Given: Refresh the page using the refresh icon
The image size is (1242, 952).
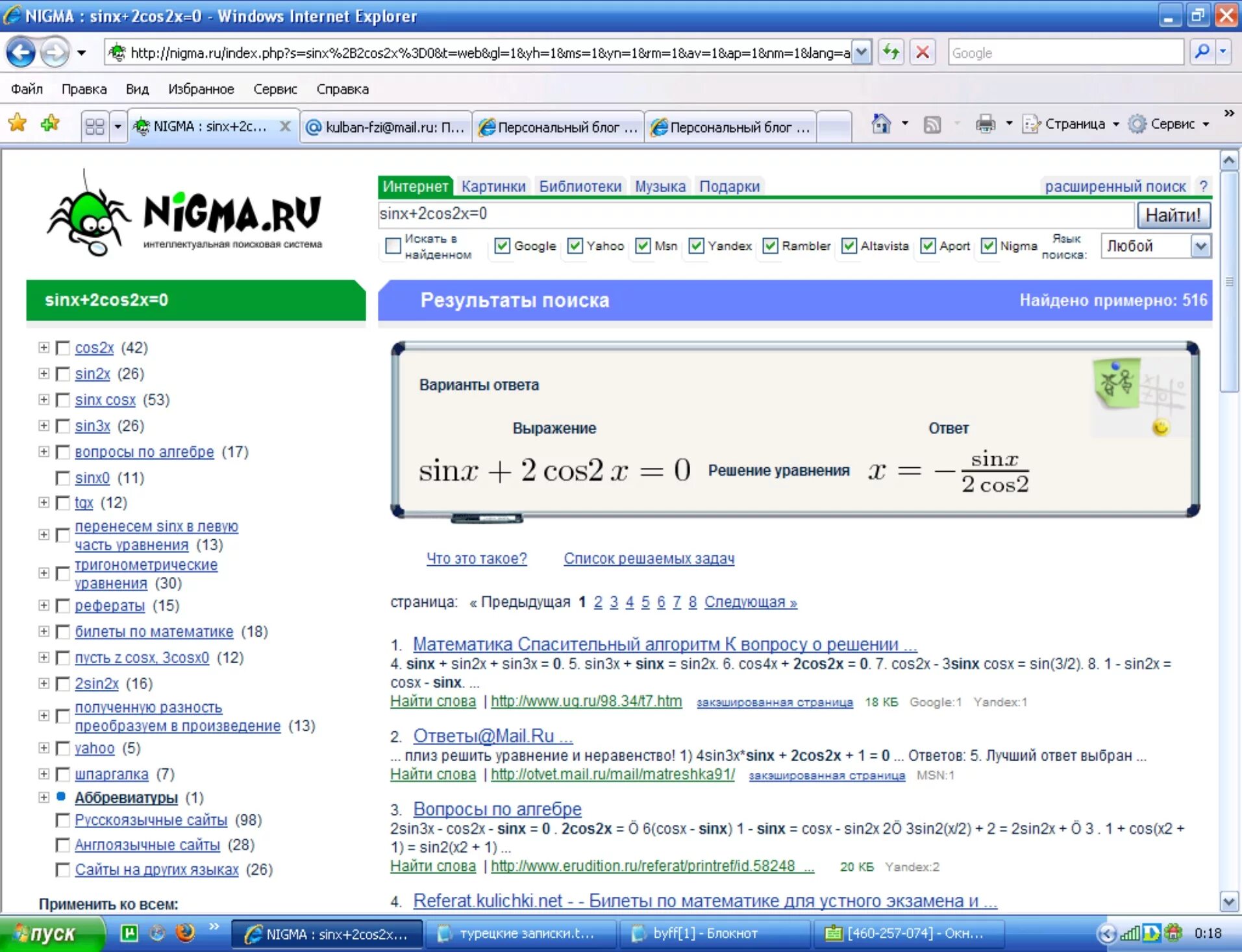Looking at the screenshot, I should pos(891,52).
